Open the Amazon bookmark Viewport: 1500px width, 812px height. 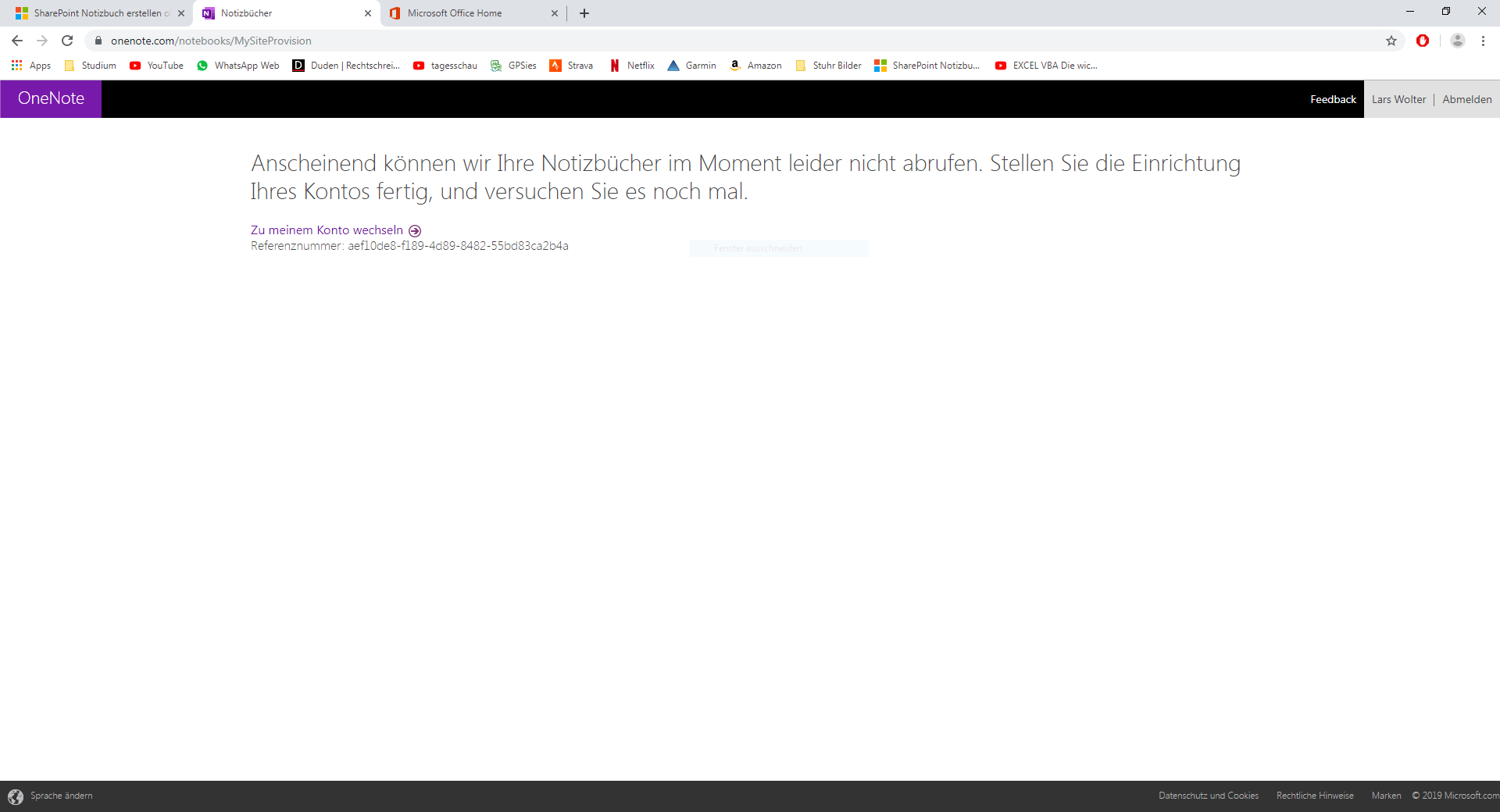(755, 66)
